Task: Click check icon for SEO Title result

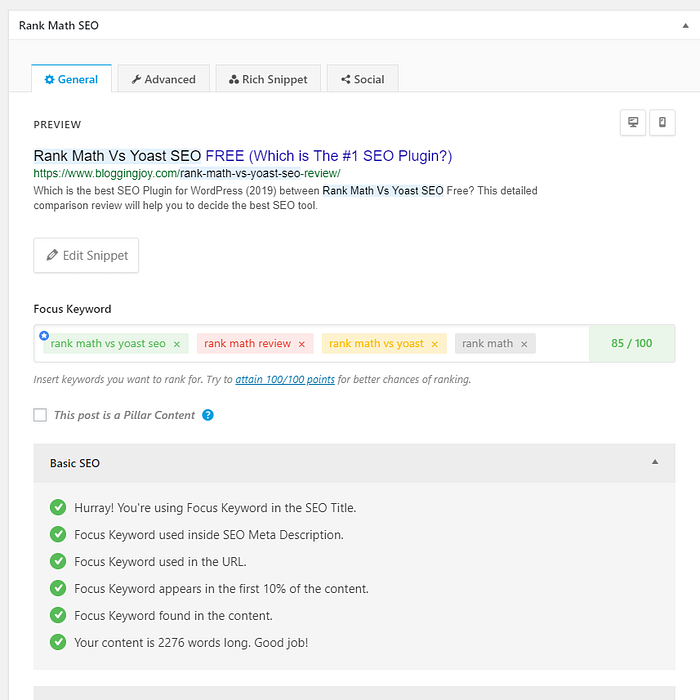Action: coord(58,508)
